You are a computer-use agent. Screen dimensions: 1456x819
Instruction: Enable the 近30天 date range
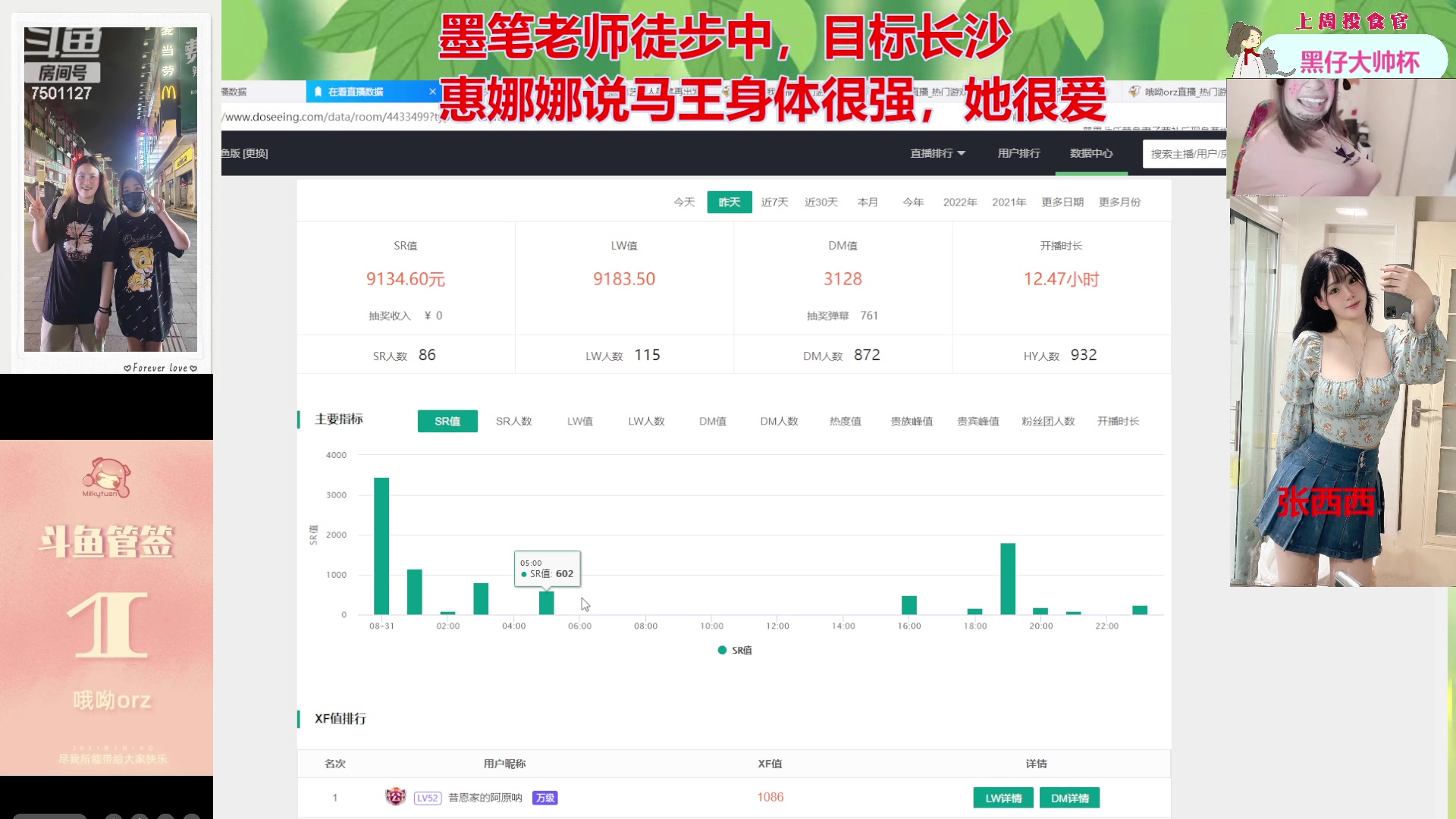[821, 202]
